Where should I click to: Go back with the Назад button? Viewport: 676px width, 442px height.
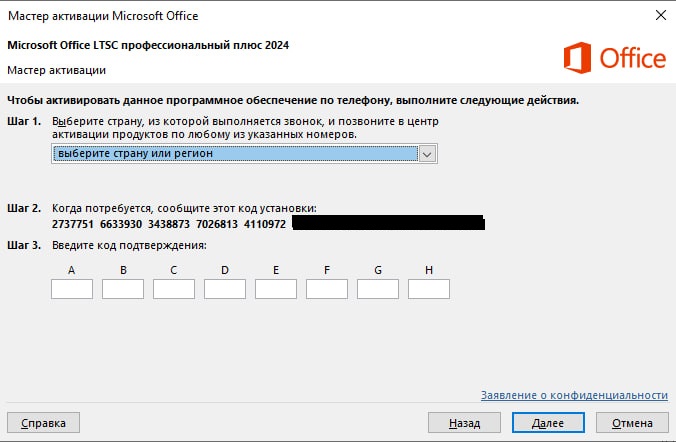[x=464, y=423]
